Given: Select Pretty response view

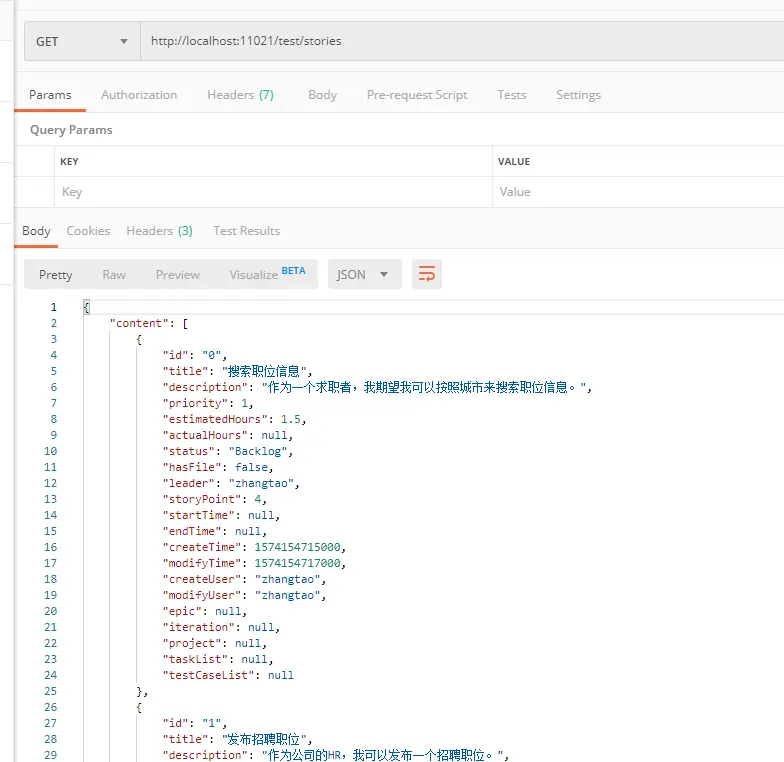Looking at the screenshot, I should pos(56,274).
